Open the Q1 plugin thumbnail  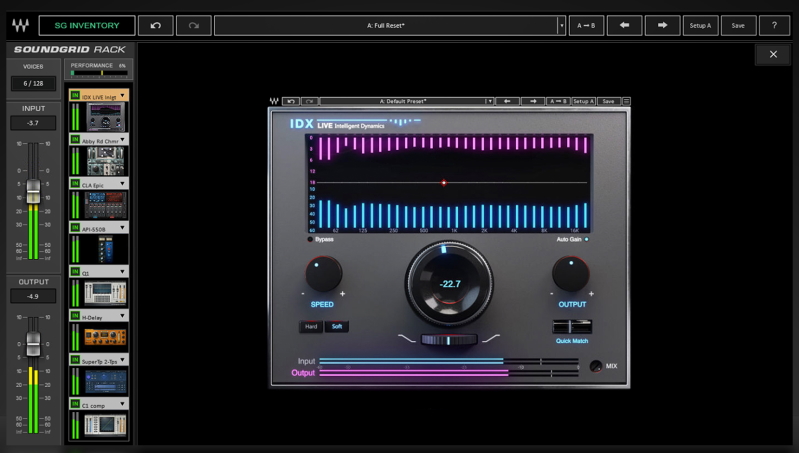105,293
